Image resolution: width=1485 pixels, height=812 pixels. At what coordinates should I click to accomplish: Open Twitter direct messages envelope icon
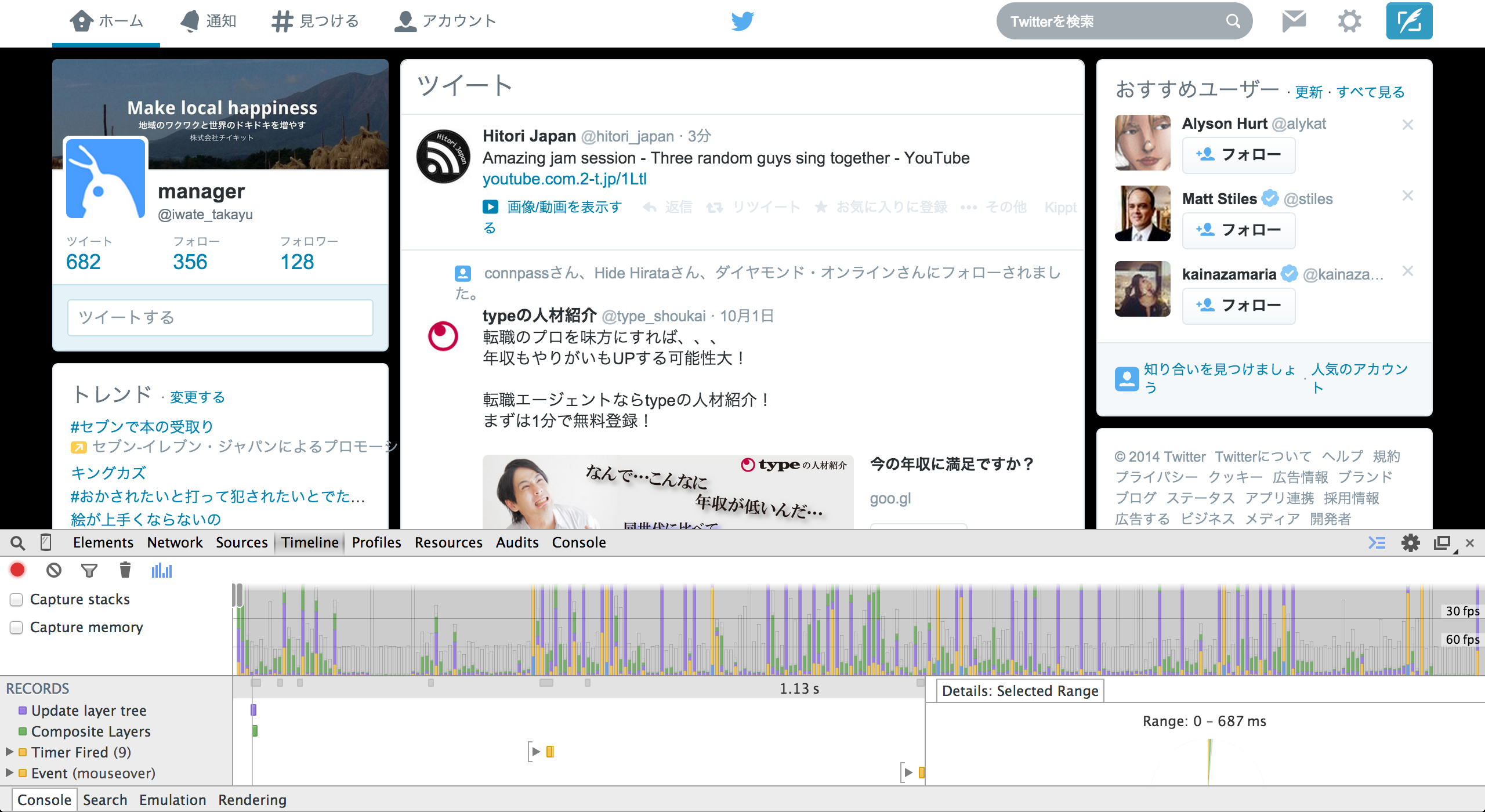point(1294,21)
